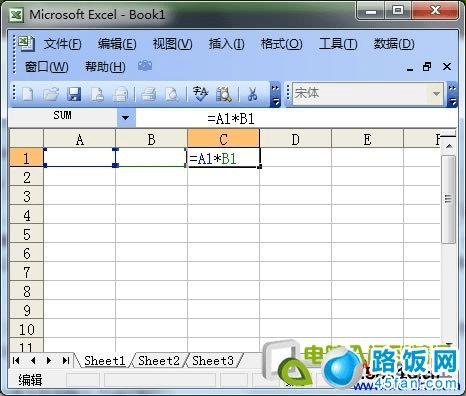Open the 帮助(H) menu
The height and width of the screenshot is (396, 466).
(x=105, y=67)
